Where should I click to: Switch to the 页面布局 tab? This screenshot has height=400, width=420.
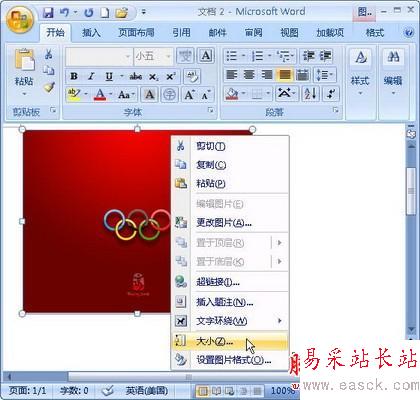pyautogui.click(x=137, y=33)
